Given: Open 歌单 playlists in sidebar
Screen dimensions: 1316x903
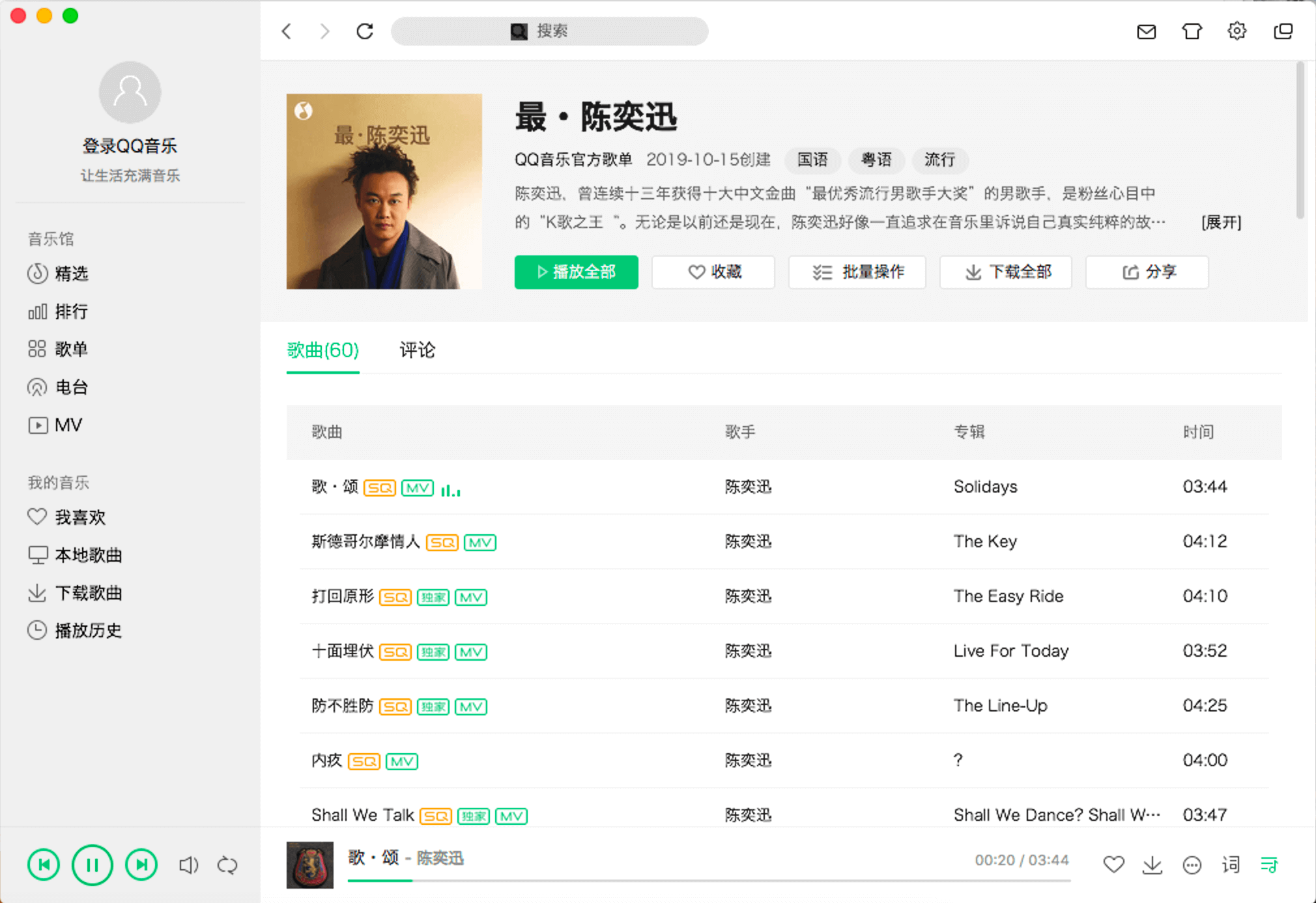Looking at the screenshot, I should (57, 349).
